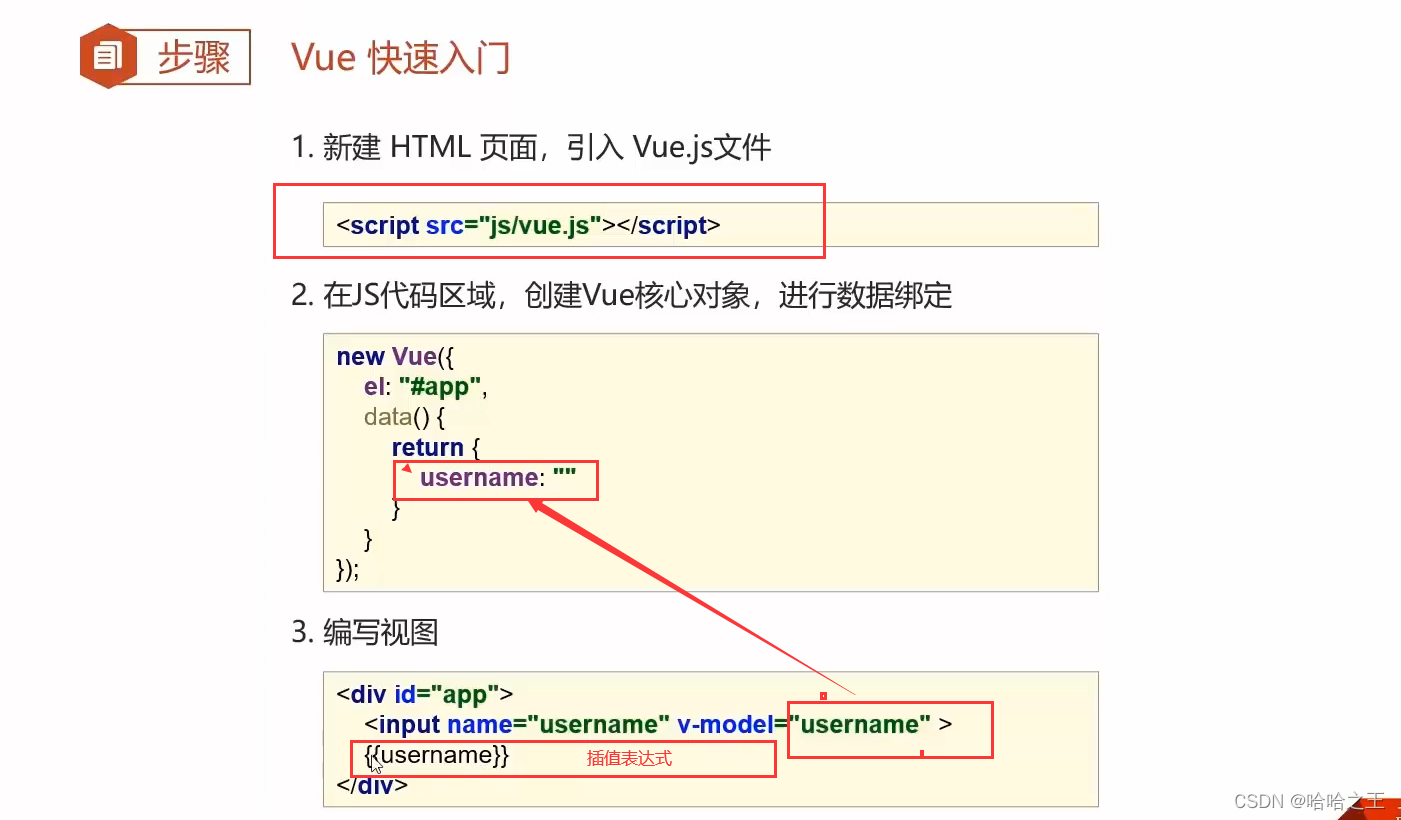The height and width of the screenshot is (820, 1401).
Task: Click the code line data() {
Action: pos(403,417)
